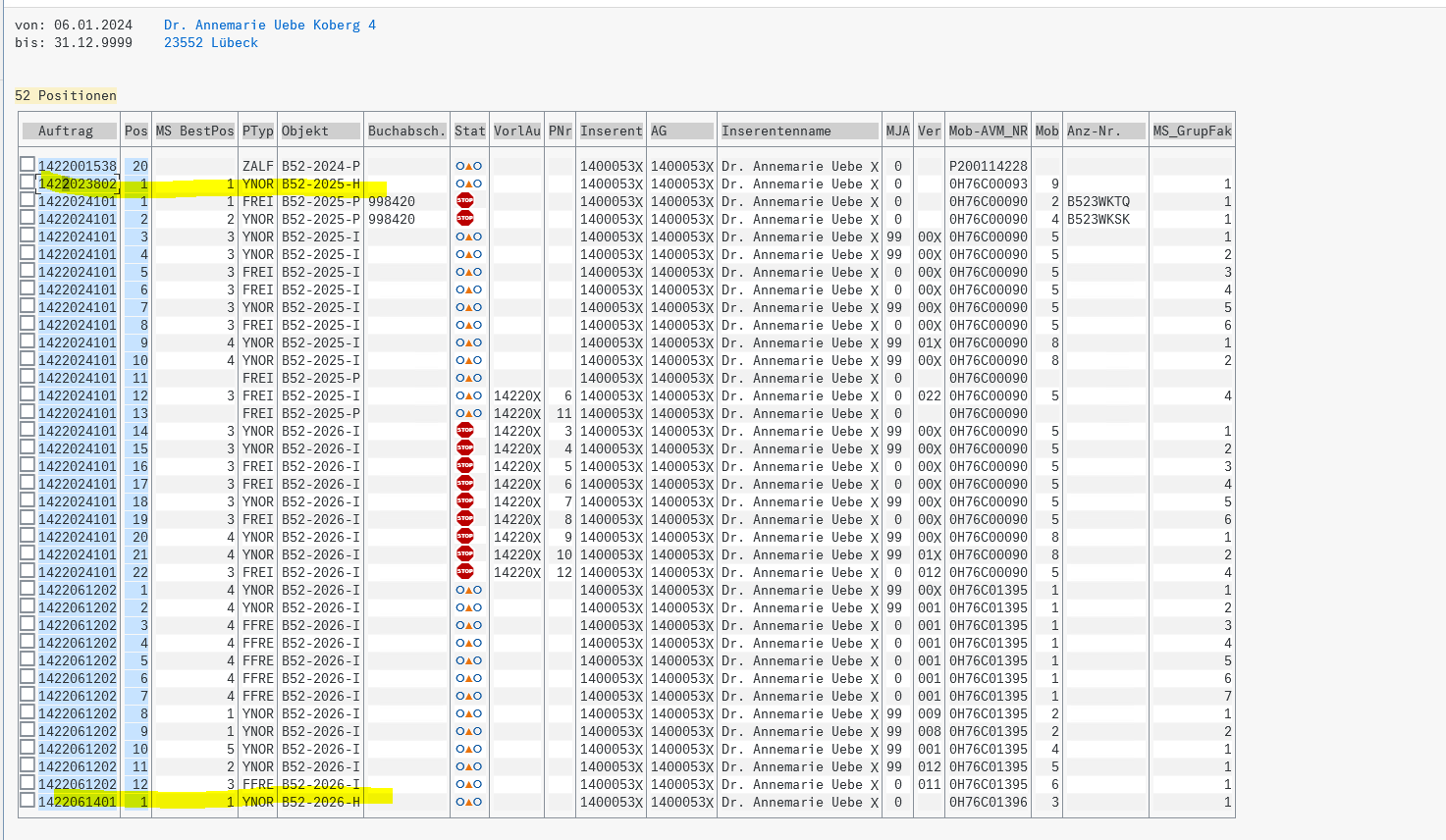The height and width of the screenshot is (840, 1446).
Task: Select the VorlAu column header
Action: (517, 131)
